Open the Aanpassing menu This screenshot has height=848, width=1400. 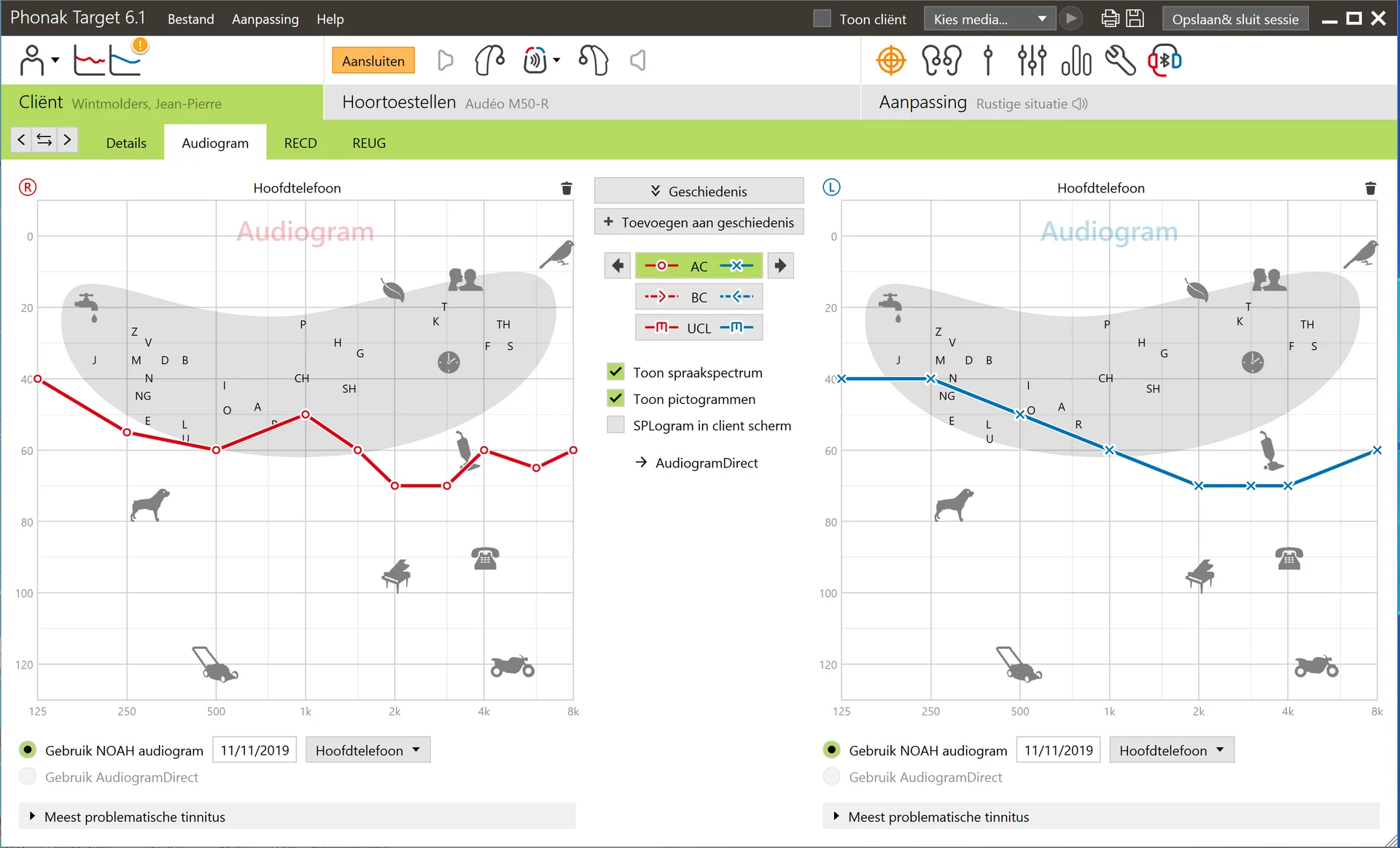click(265, 19)
